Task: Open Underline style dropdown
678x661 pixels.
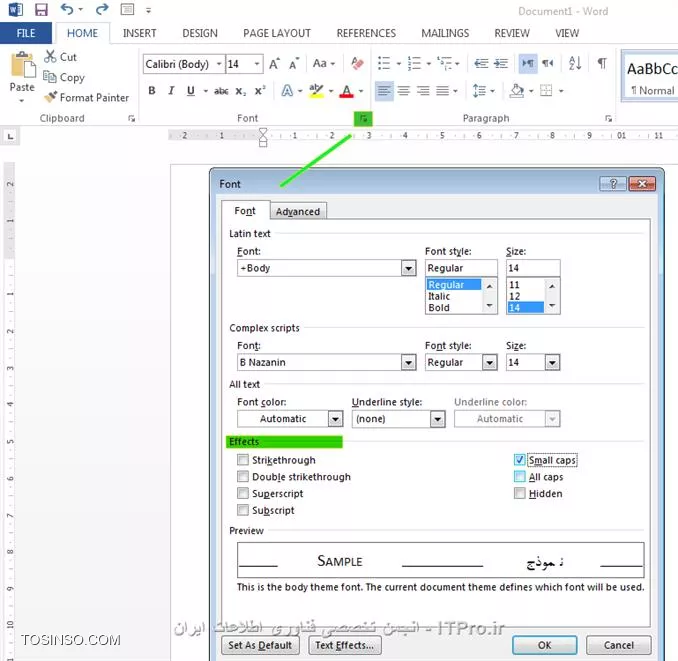Action: pyautogui.click(x=438, y=418)
